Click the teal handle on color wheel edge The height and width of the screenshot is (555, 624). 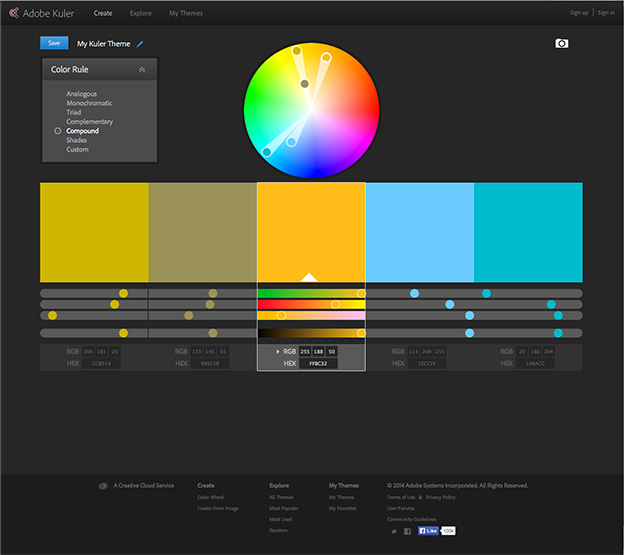[x=267, y=152]
